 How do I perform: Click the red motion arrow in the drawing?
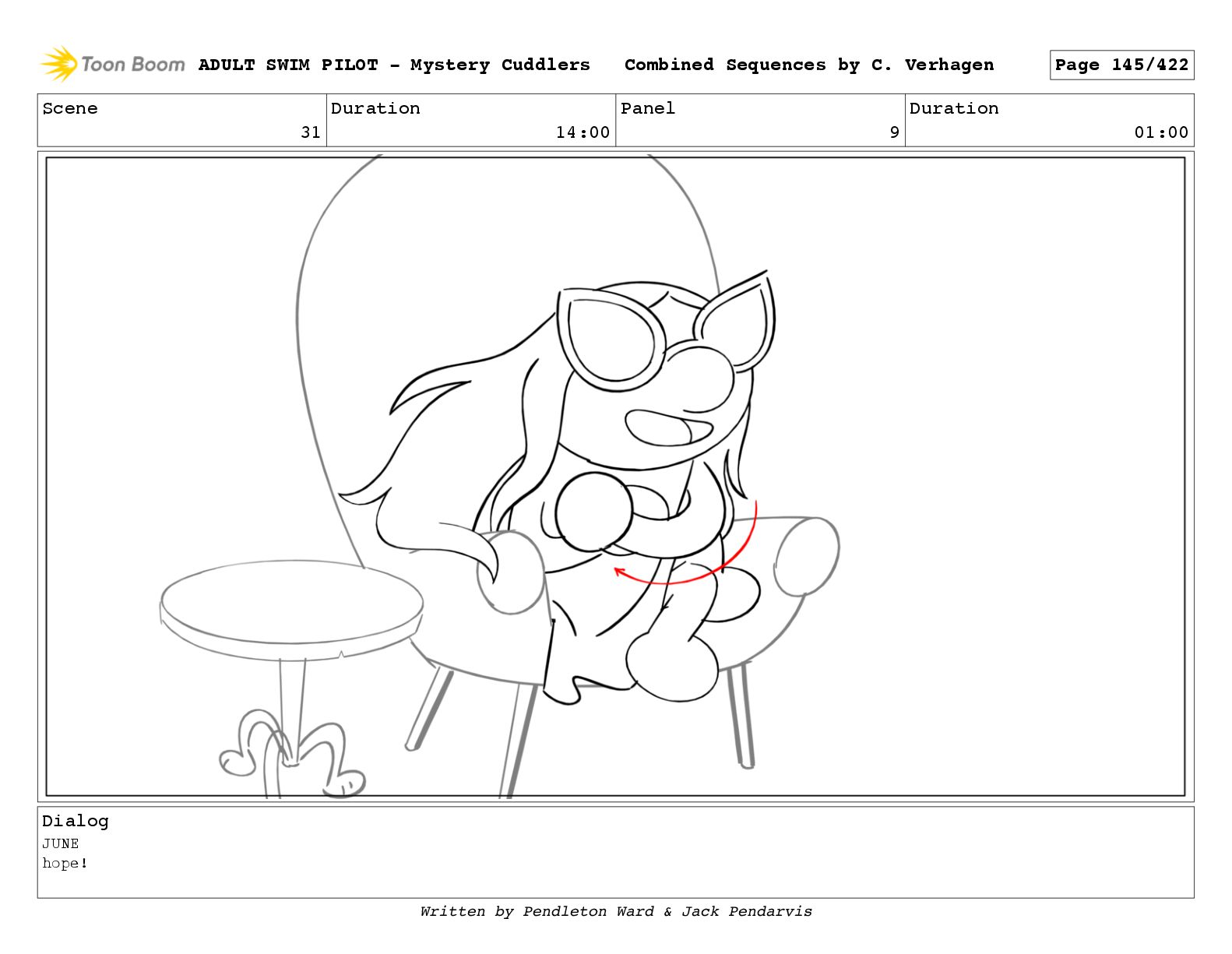685,543
